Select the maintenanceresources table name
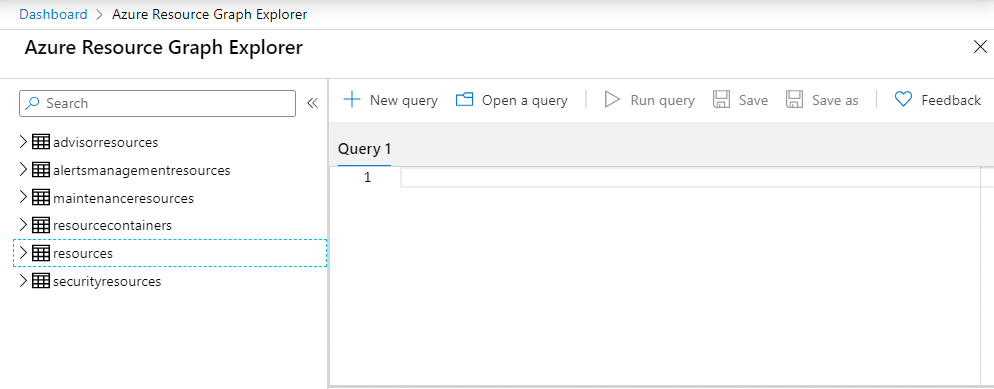The height and width of the screenshot is (389, 994). [124, 198]
